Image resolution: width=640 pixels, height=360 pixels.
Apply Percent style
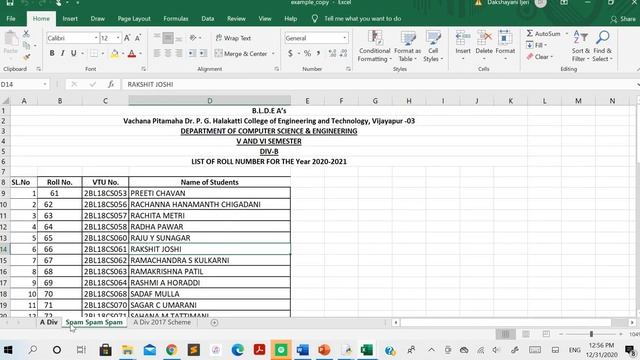[307, 53]
